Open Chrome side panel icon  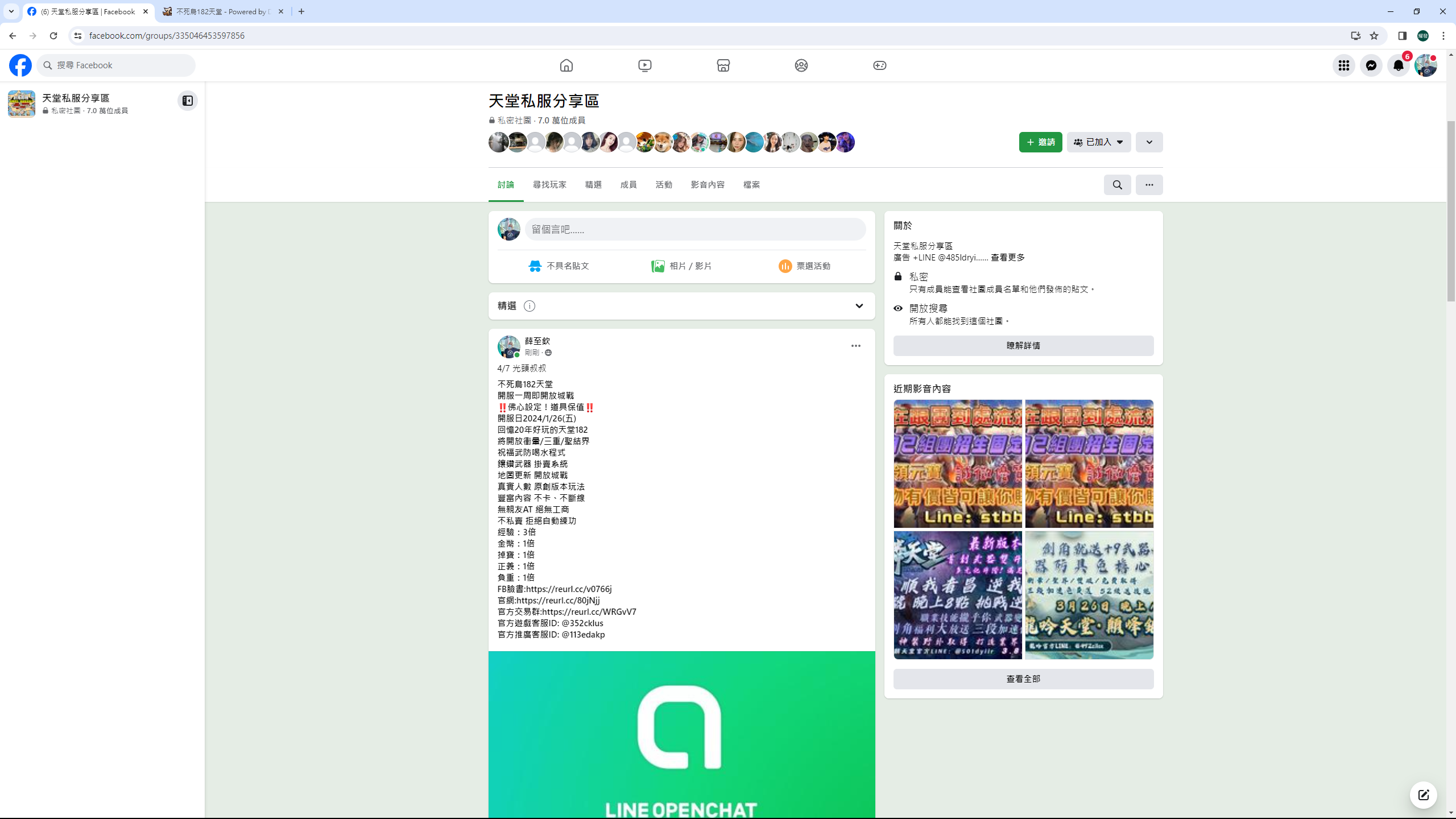pos(1403,35)
